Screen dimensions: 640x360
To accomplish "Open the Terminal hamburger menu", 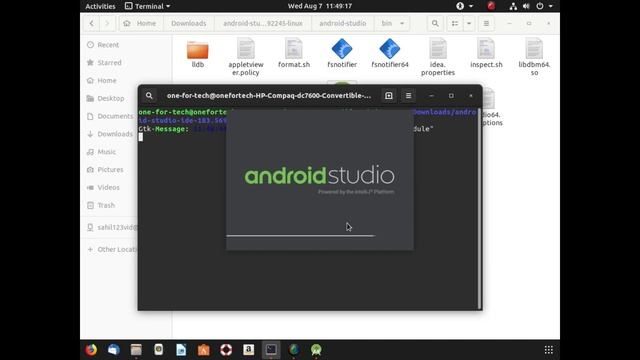I will 408,96.
